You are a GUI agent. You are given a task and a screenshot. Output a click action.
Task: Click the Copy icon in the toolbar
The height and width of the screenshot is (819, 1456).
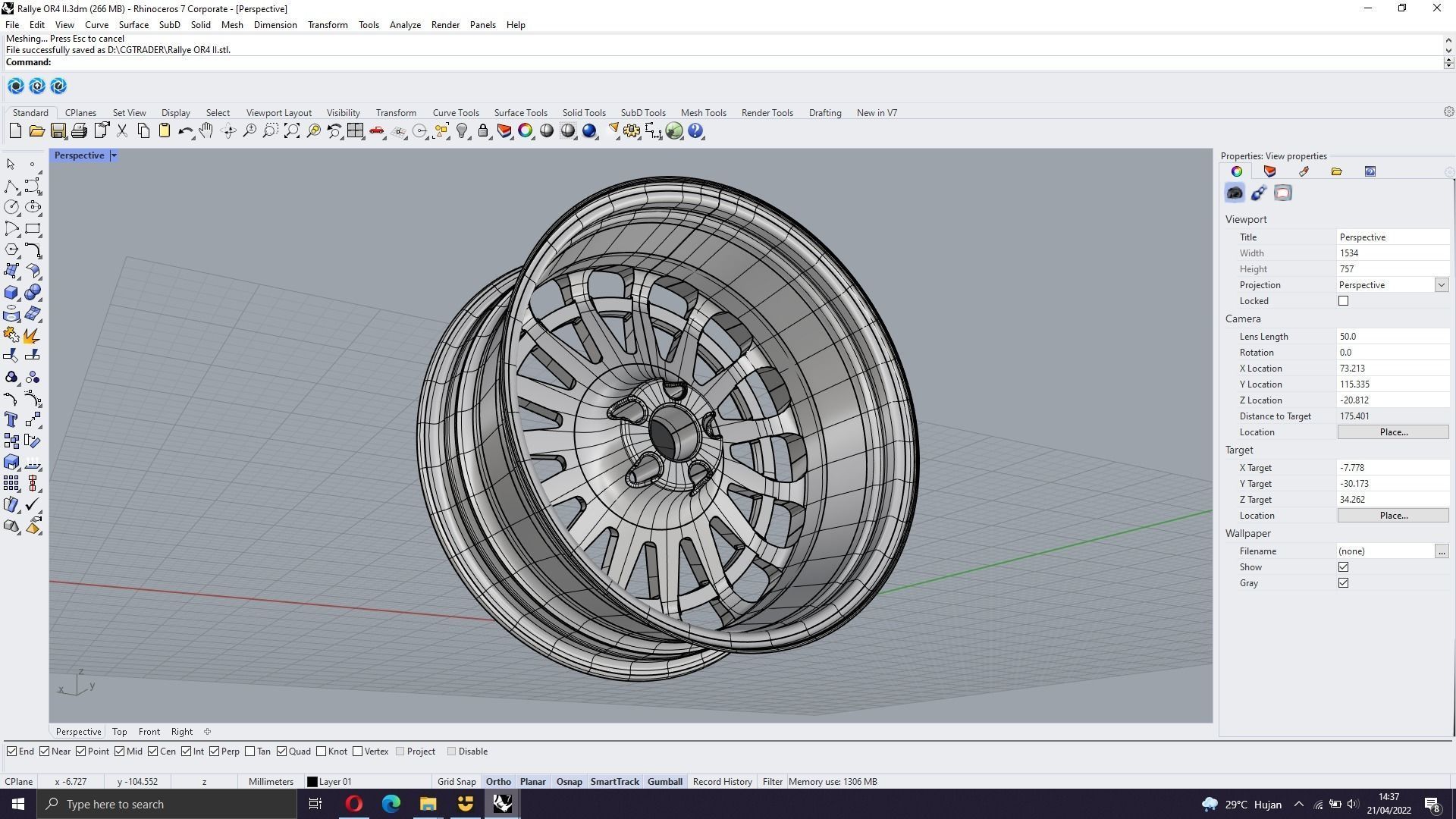click(143, 131)
